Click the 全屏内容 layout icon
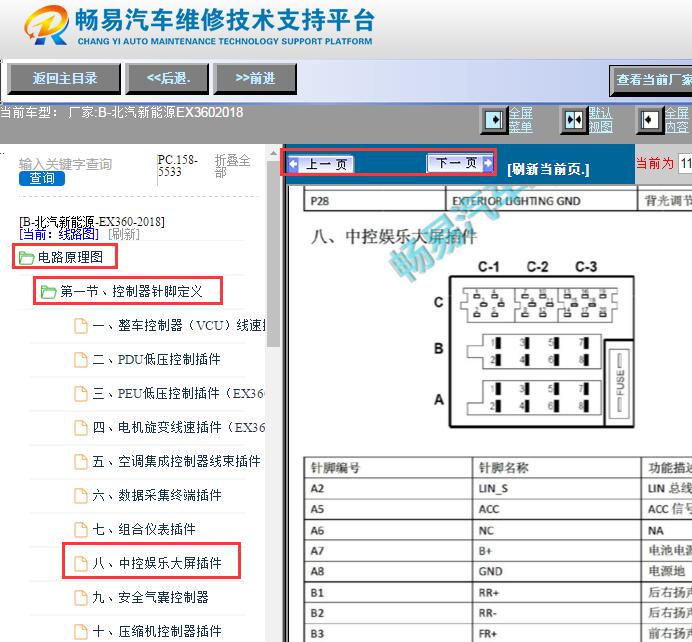 (x=649, y=120)
